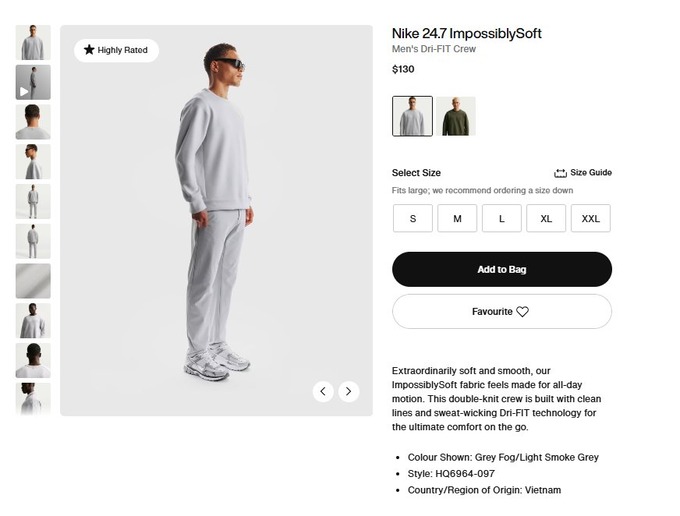Image resolution: width=680 pixels, height=516 pixels.
Task: Select the grey colour variant swatch
Action: point(412,116)
